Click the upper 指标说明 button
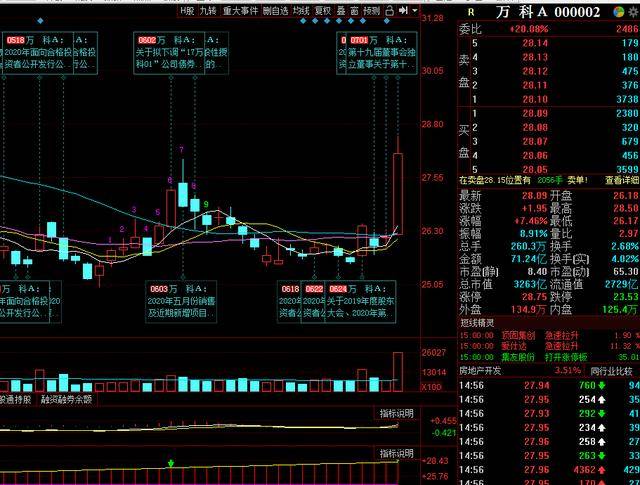The width and height of the screenshot is (640, 485). point(396,413)
